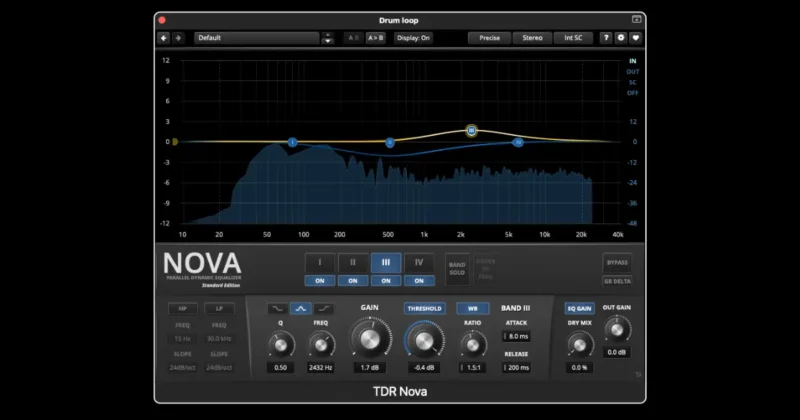The image size is (800, 420).
Task: Click the RATIO knob
Action: [x=473, y=345]
